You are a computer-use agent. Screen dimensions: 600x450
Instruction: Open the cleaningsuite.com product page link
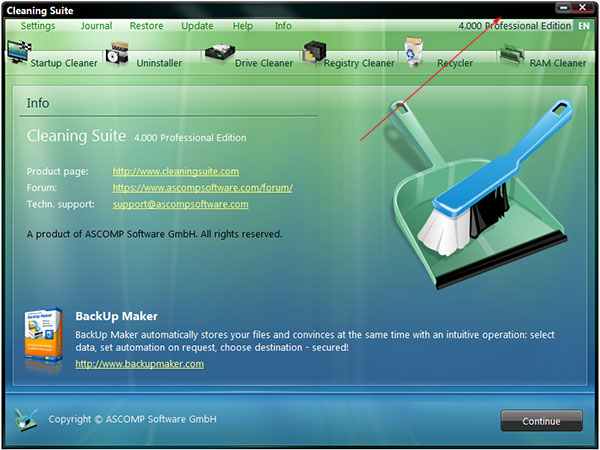175,172
